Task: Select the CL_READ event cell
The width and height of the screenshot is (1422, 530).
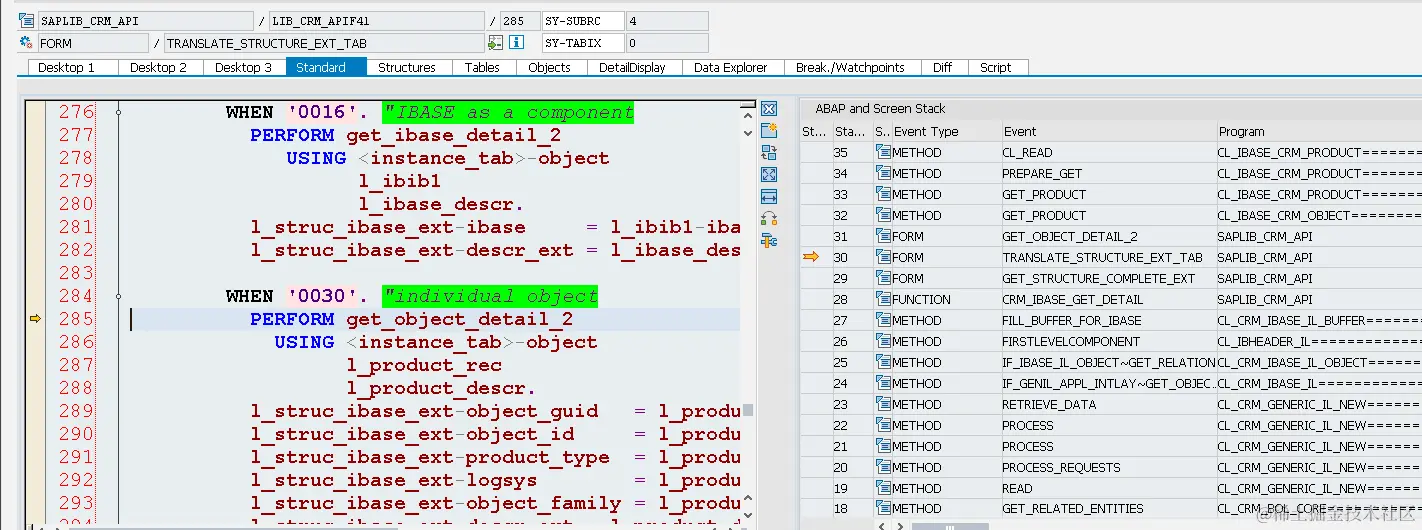Action: [1108, 153]
